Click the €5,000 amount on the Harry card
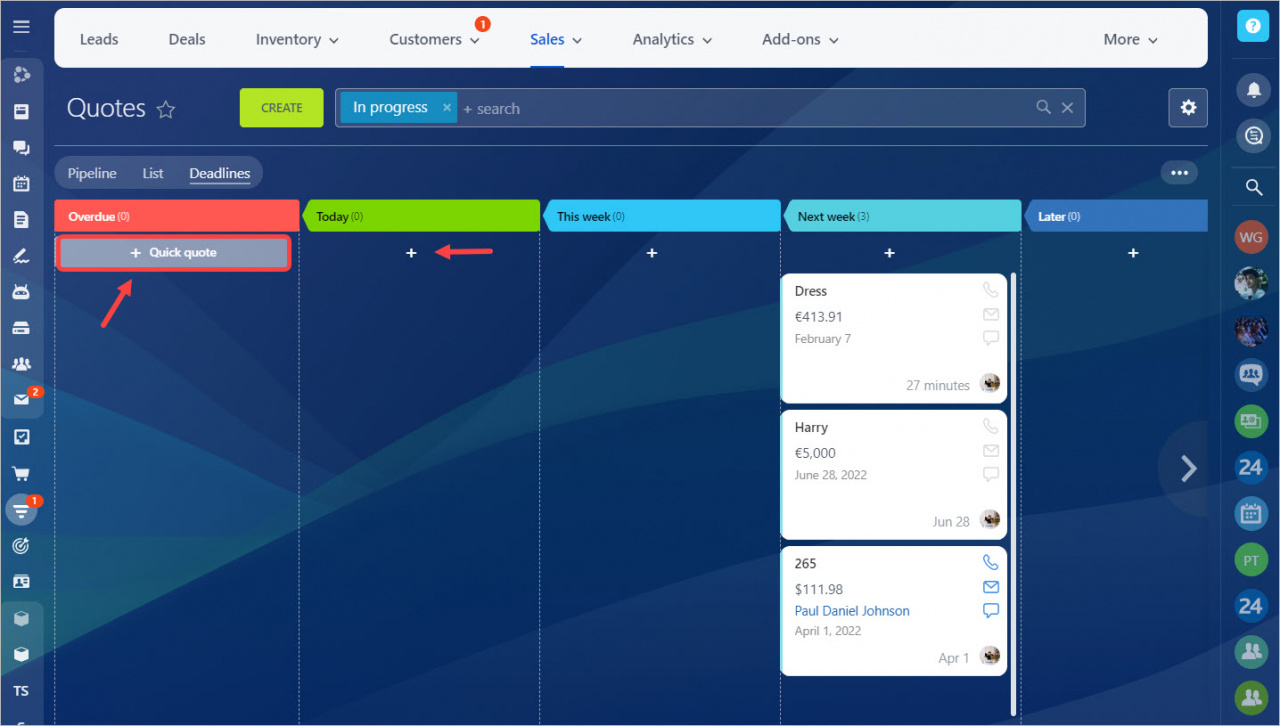Image resolution: width=1280 pixels, height=726 pixels. click(x=815, y=453)
